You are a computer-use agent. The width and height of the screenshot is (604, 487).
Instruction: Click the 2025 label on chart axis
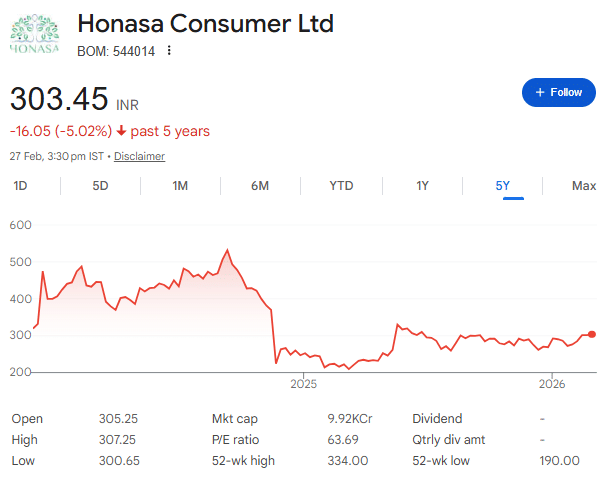tap(303, 385)
